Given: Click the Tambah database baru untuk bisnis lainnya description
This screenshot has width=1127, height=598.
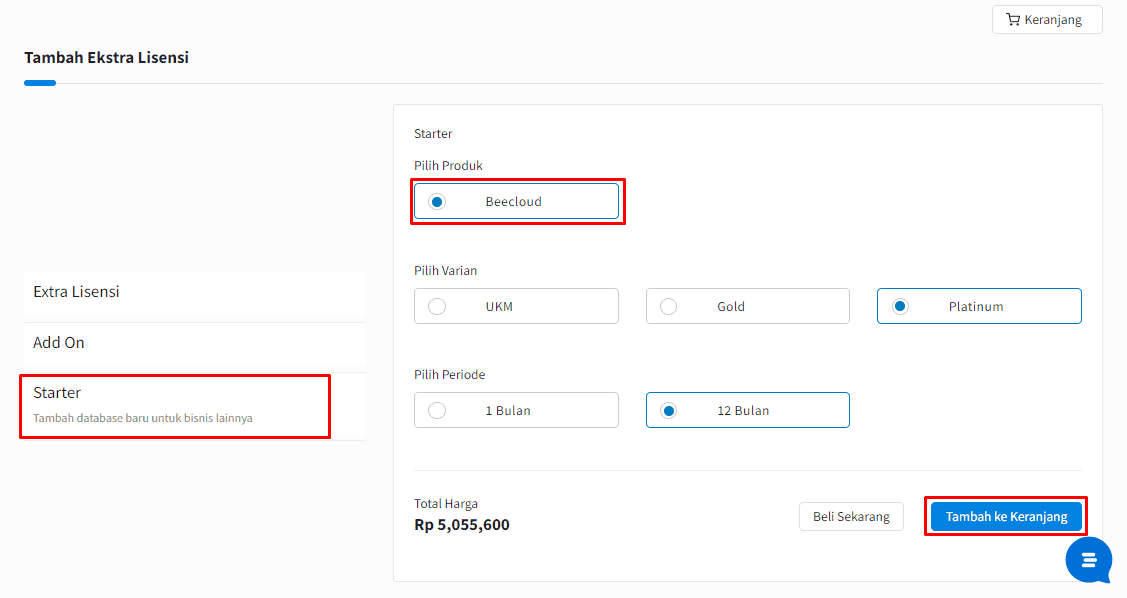Looking at the screenshot, I should point(143,418).
